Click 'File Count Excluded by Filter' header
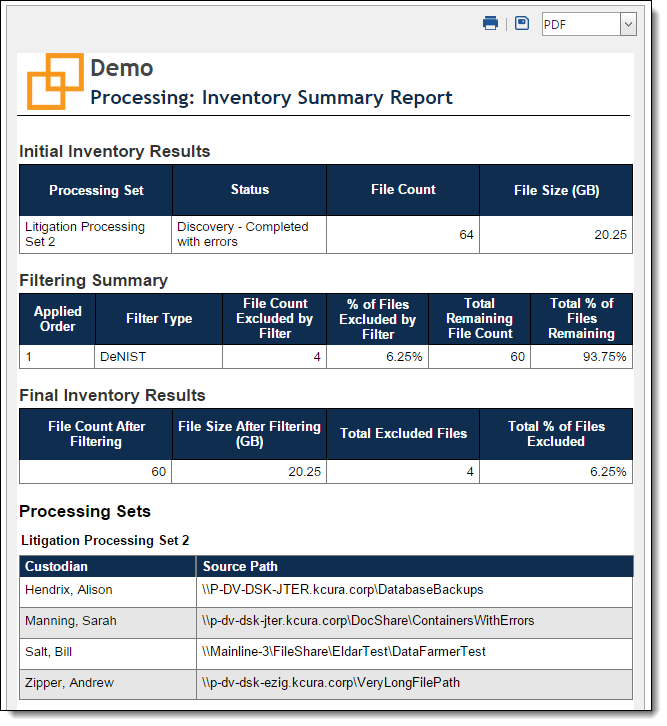 (x=274, y=319)
